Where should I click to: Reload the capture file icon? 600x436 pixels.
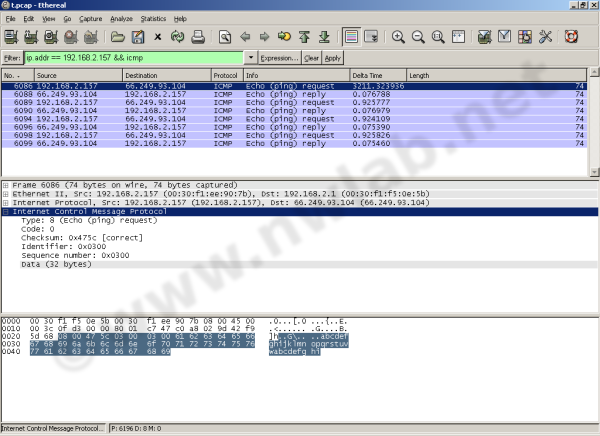click(x=178, y=37)
